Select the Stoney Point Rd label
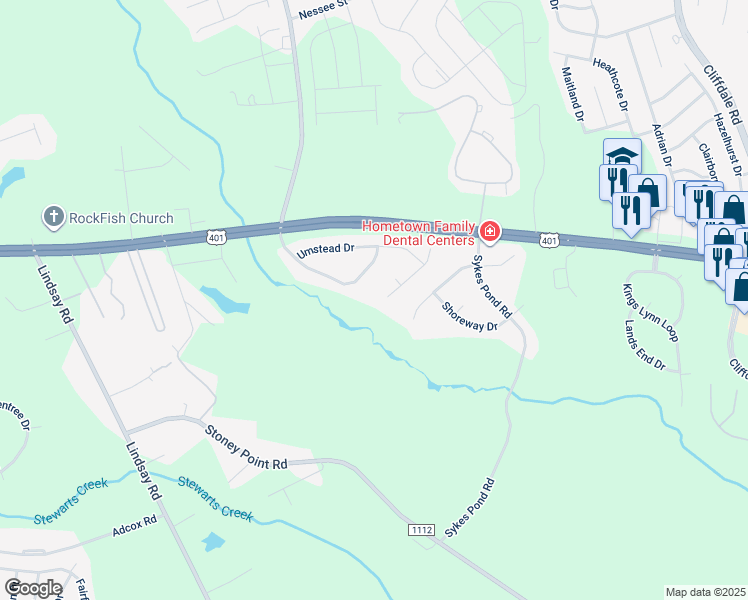Viewport: 748px width, 600px height. coord(246,447)
